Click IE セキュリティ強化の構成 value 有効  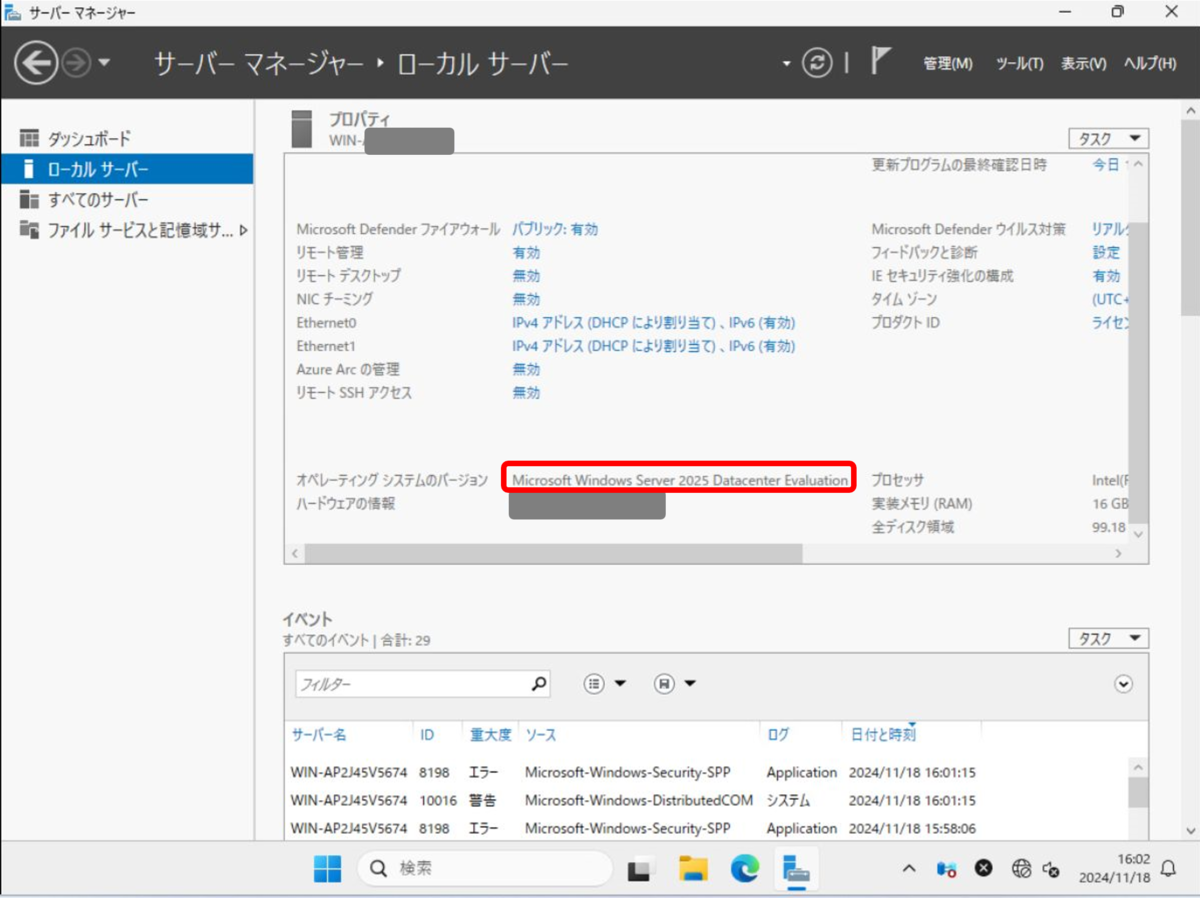(1106, 276)
